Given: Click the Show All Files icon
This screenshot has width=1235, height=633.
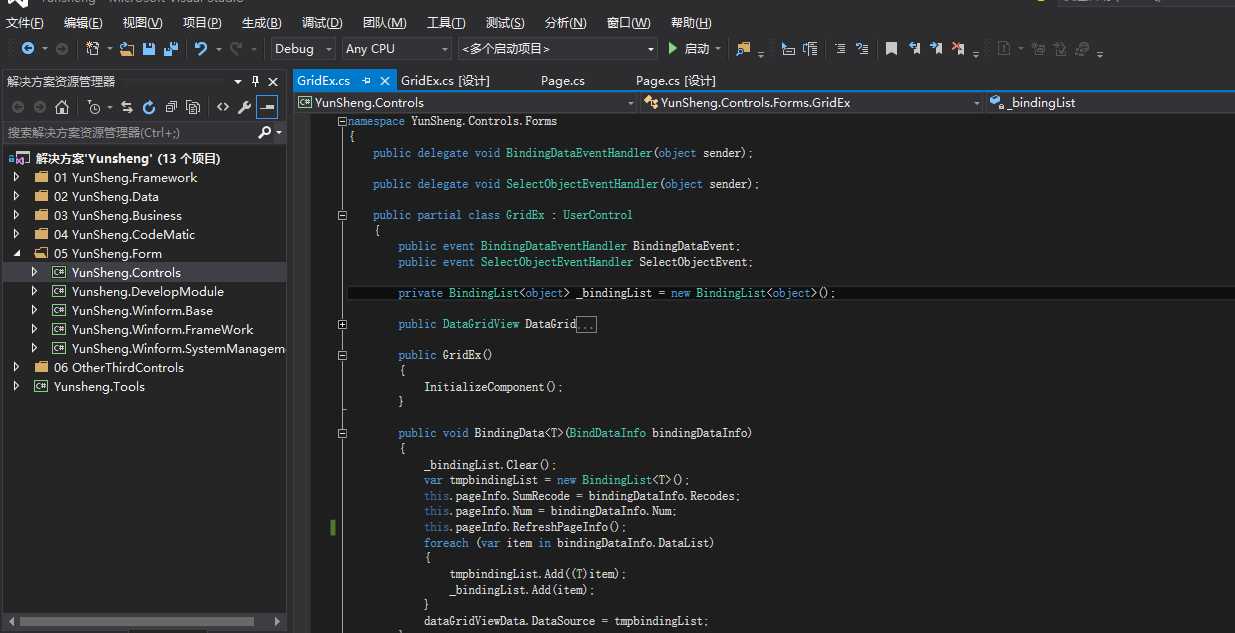Looking at the screenshot, I should 193,107.
